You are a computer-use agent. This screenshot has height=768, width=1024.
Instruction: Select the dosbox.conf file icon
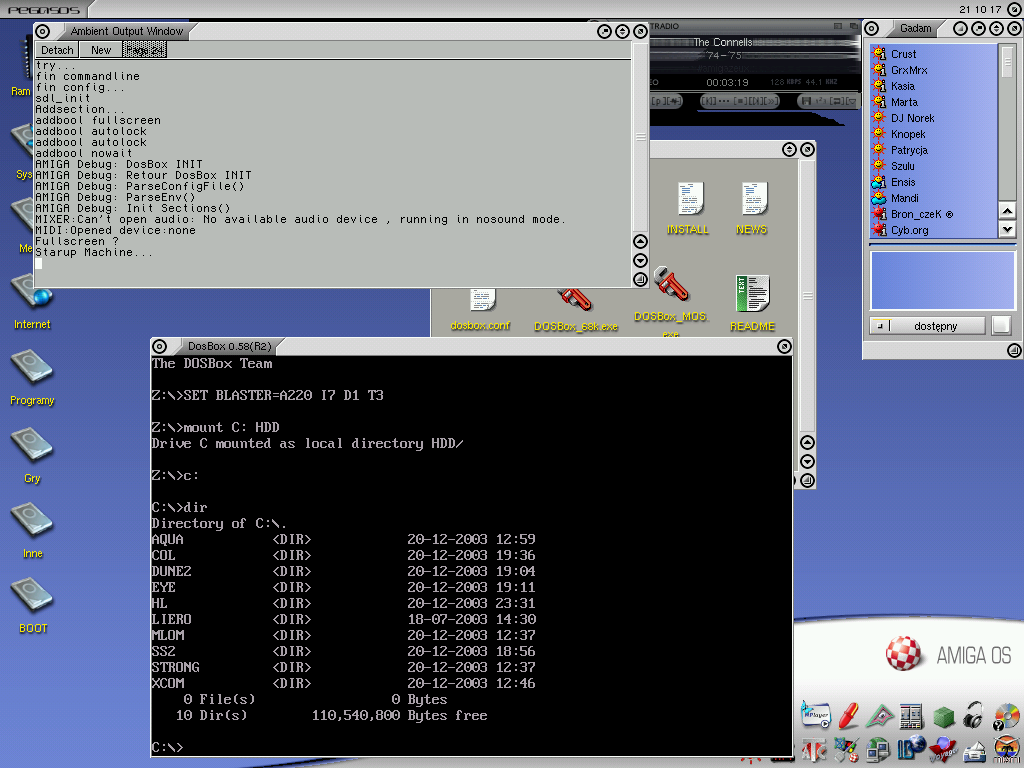[x=483, y=300]
